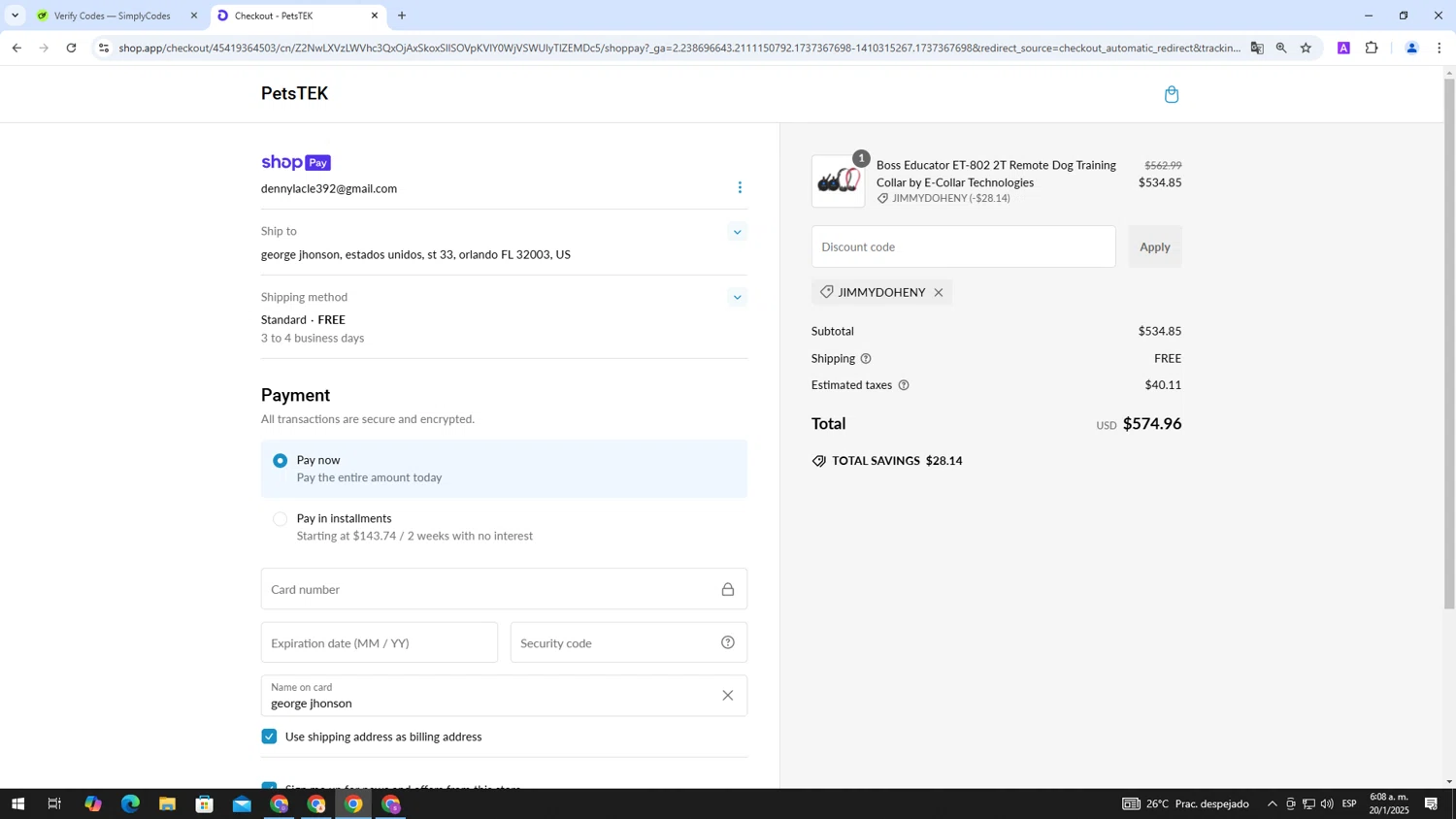
Task: Open Chrome's three-dot menu
Action: (1439, 48)
